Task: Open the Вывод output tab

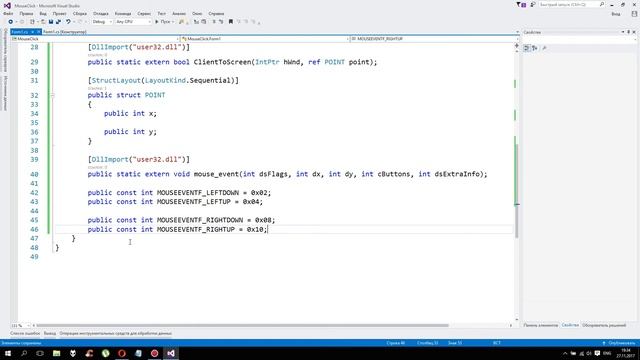Action: coord(50,333)
